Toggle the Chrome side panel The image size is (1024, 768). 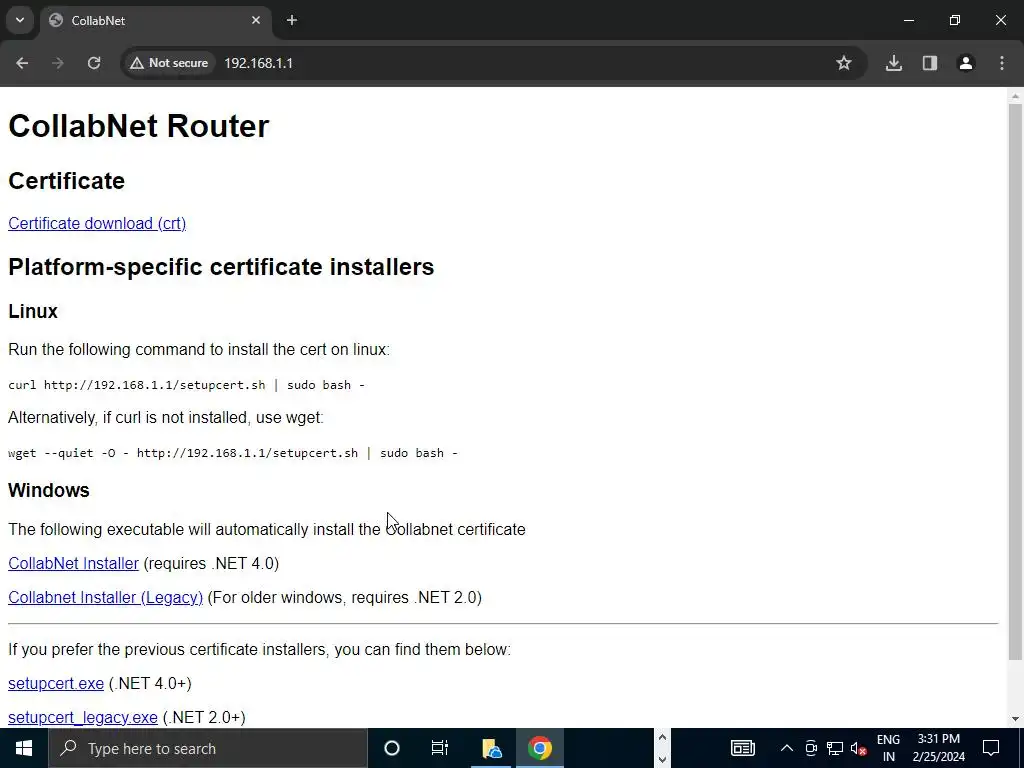click(x=930, y=63)
